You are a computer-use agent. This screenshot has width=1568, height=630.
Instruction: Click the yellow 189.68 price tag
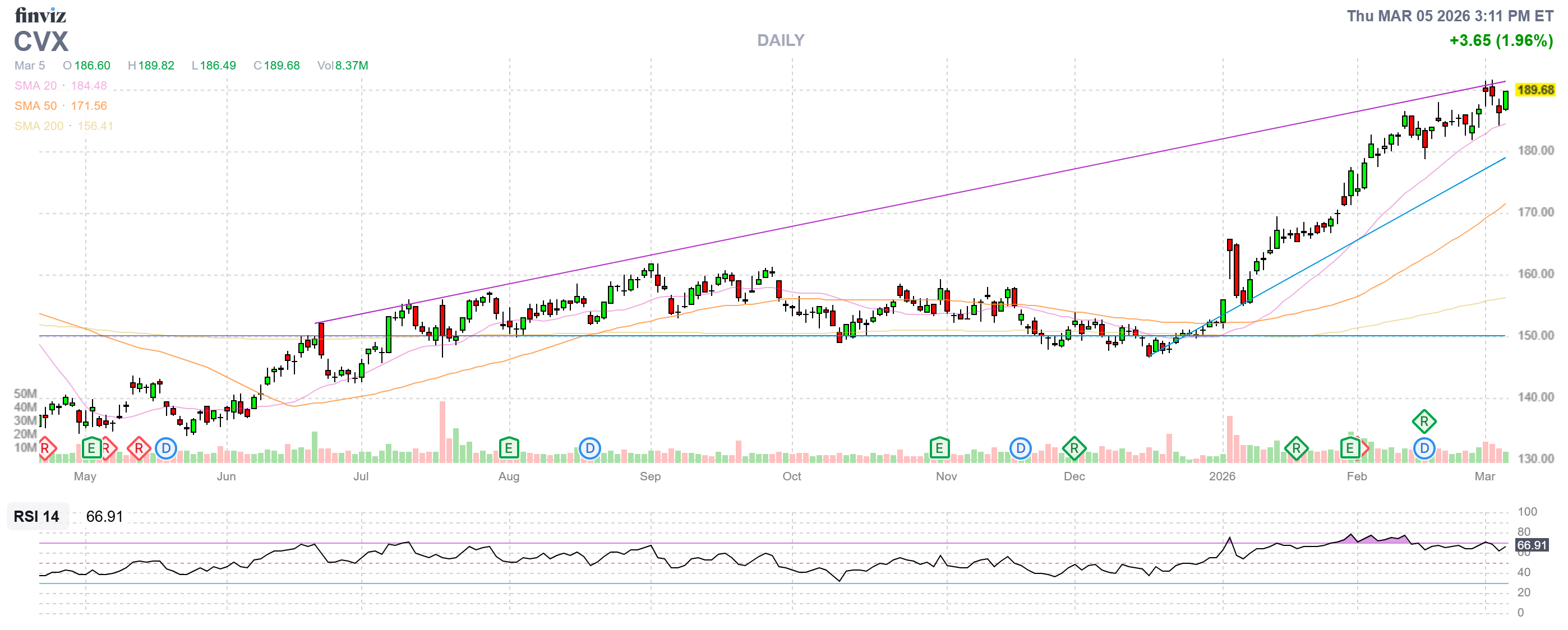tap(1535, 90)
